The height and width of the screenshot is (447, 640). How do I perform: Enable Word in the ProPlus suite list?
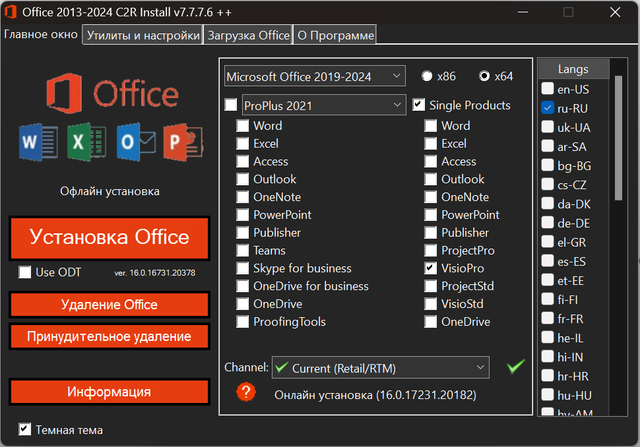tap(242, 125)
